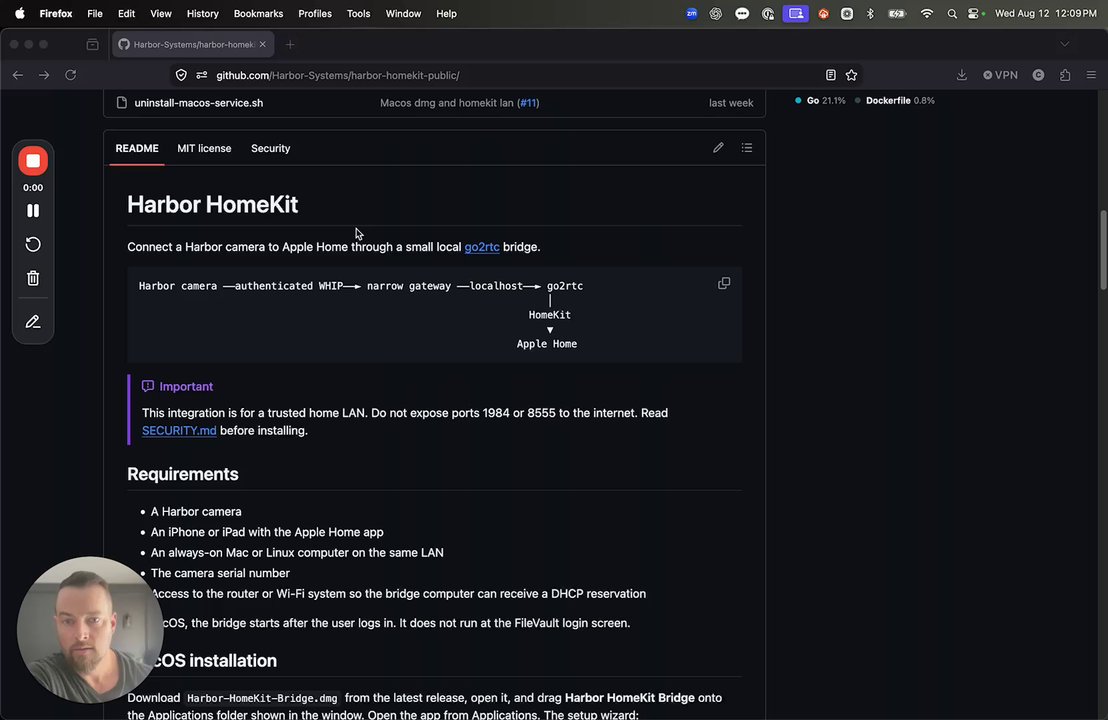Click the Harbor HomeKit heading

click(213, 205)
